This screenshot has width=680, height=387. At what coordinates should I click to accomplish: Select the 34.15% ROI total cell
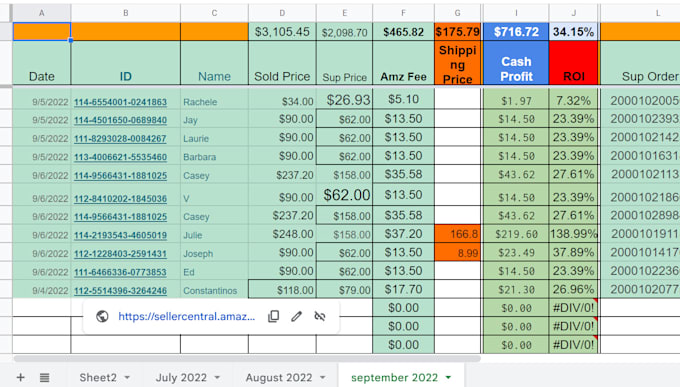(x=574, y=32)
